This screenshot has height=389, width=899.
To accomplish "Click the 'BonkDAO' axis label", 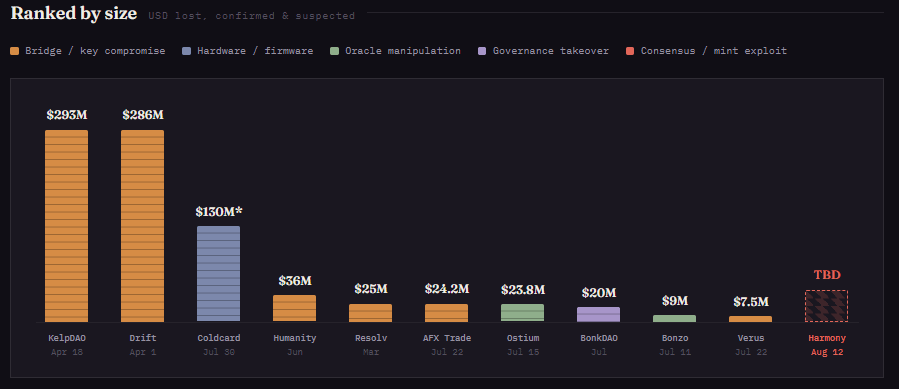I will pos(599,338).
